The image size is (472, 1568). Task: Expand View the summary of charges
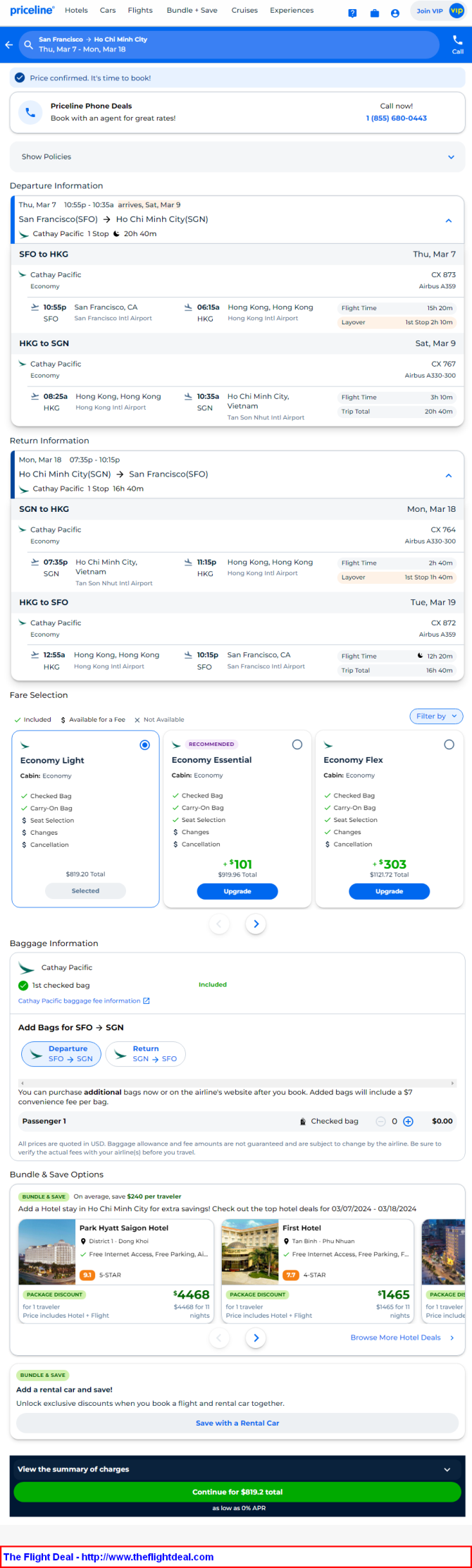(x=237, y=1469)
